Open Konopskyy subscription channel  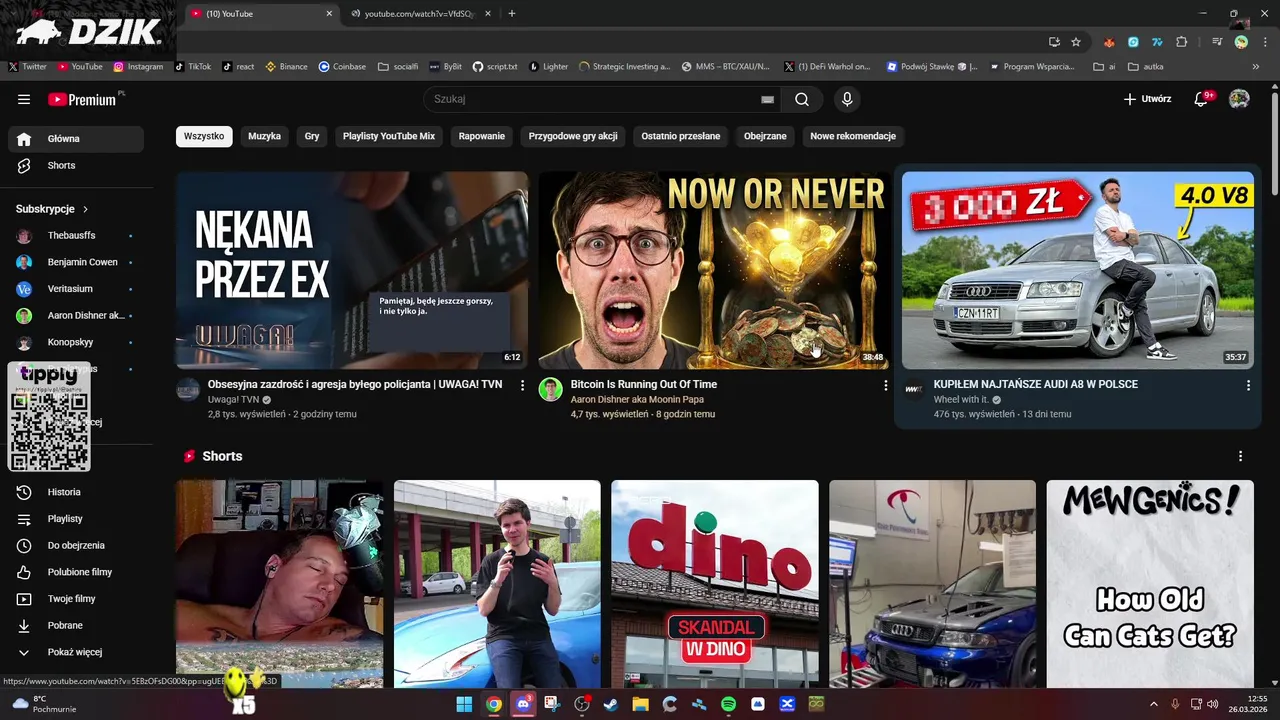click(x=76, y=342)
